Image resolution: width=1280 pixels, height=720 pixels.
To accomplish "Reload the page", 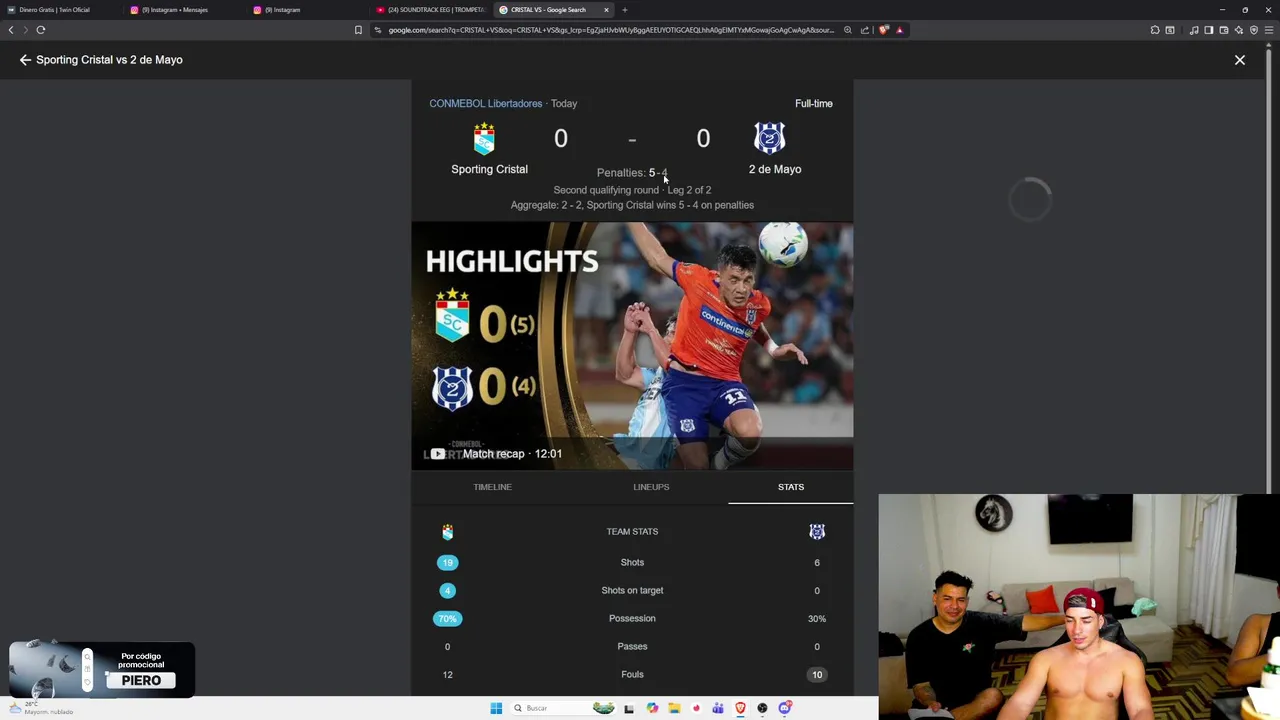I will 41,30.
